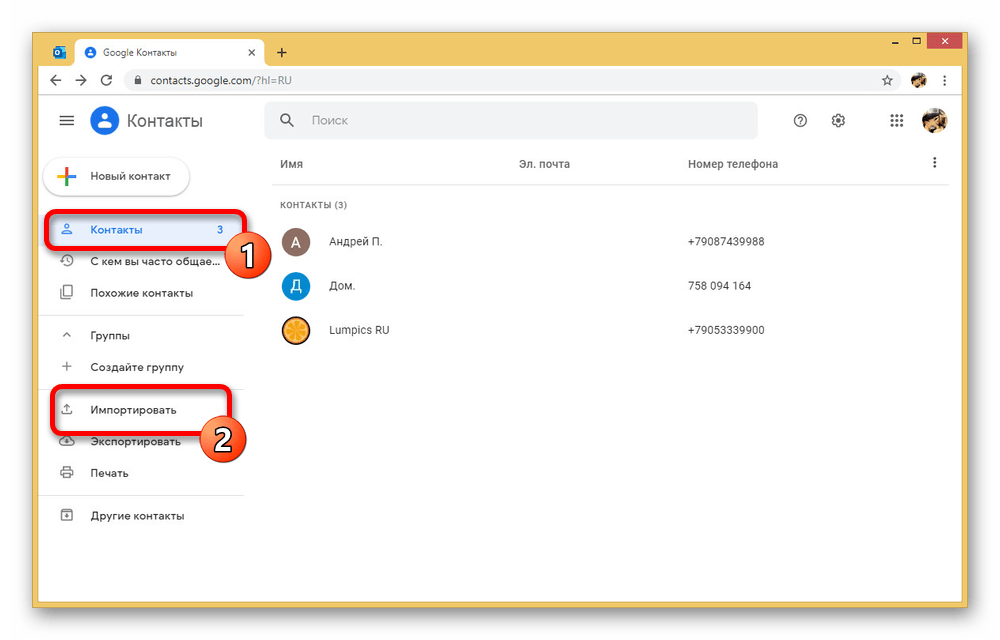Go forward in browser
The width and height of the screenshot is (1000, 640).
point(81,80)
